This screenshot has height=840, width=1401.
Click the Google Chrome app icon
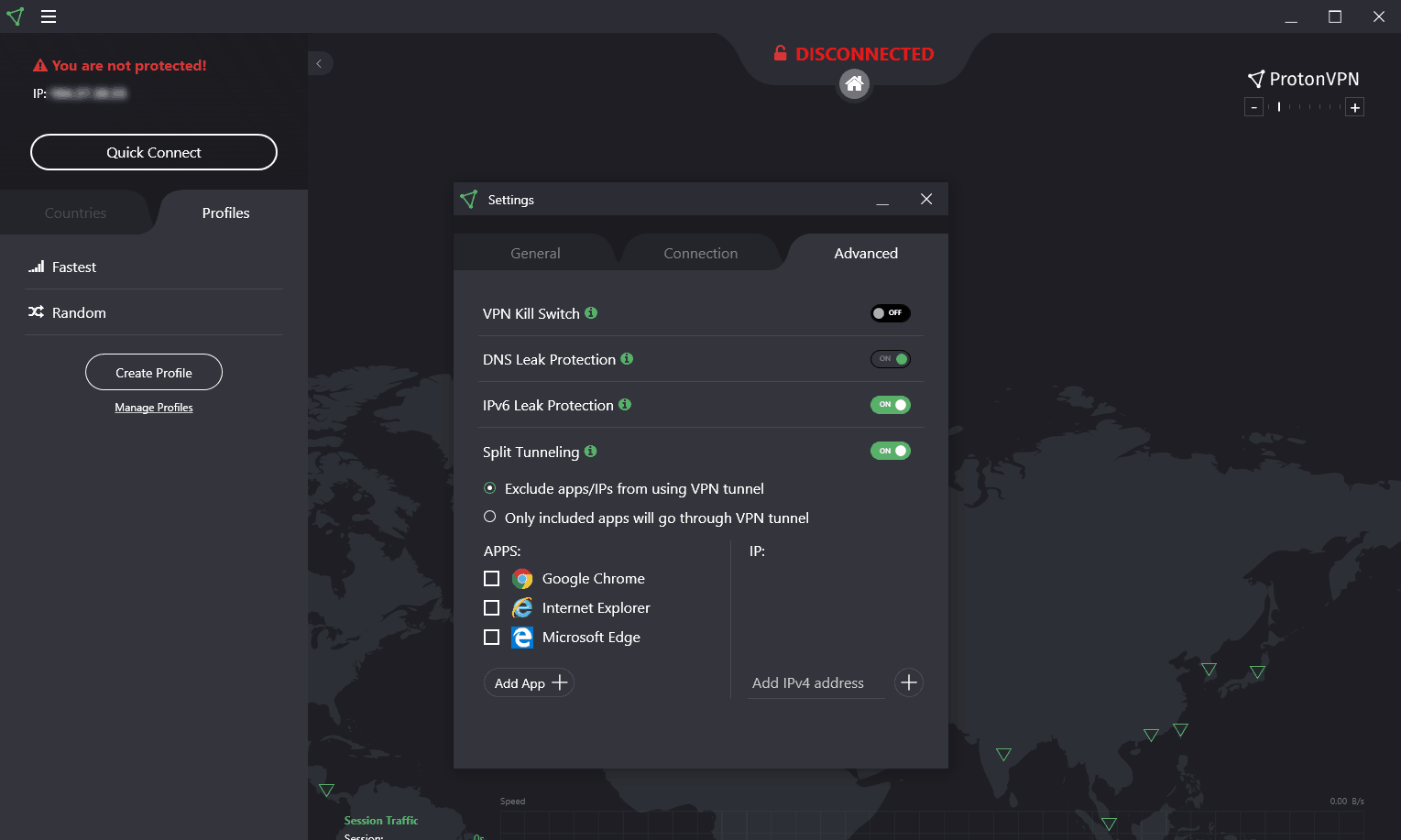coord(522,579)
